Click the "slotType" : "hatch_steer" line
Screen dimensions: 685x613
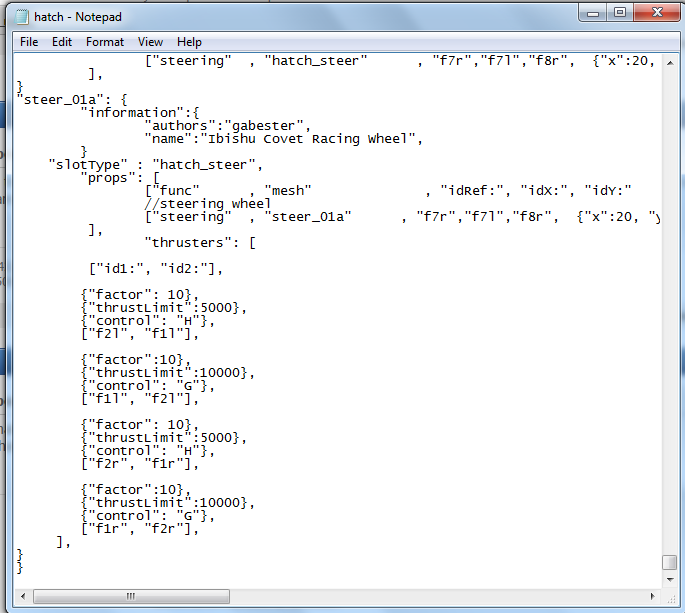[156, 165]
